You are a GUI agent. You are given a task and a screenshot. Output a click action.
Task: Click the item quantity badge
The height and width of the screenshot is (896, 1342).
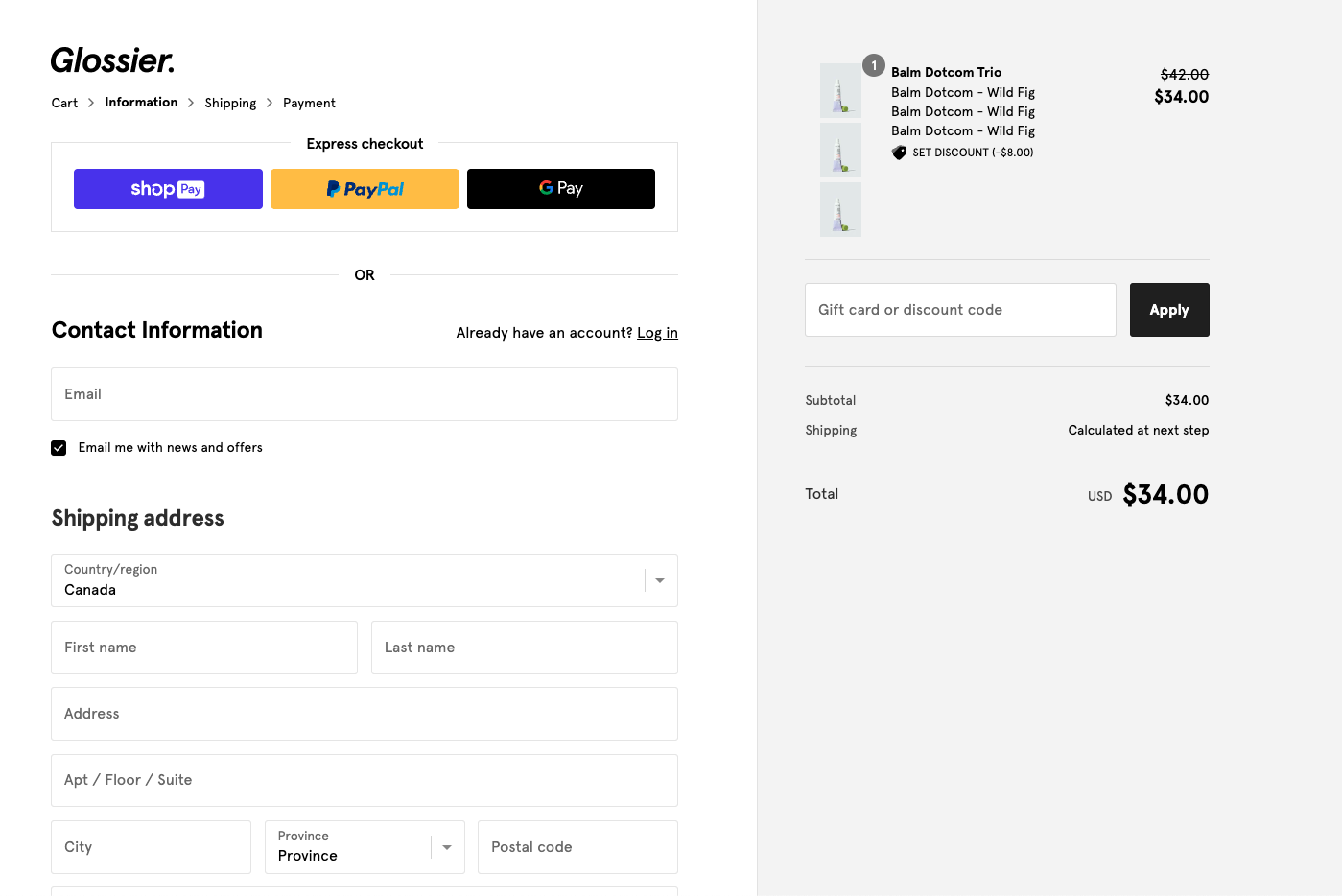[873, 65]
